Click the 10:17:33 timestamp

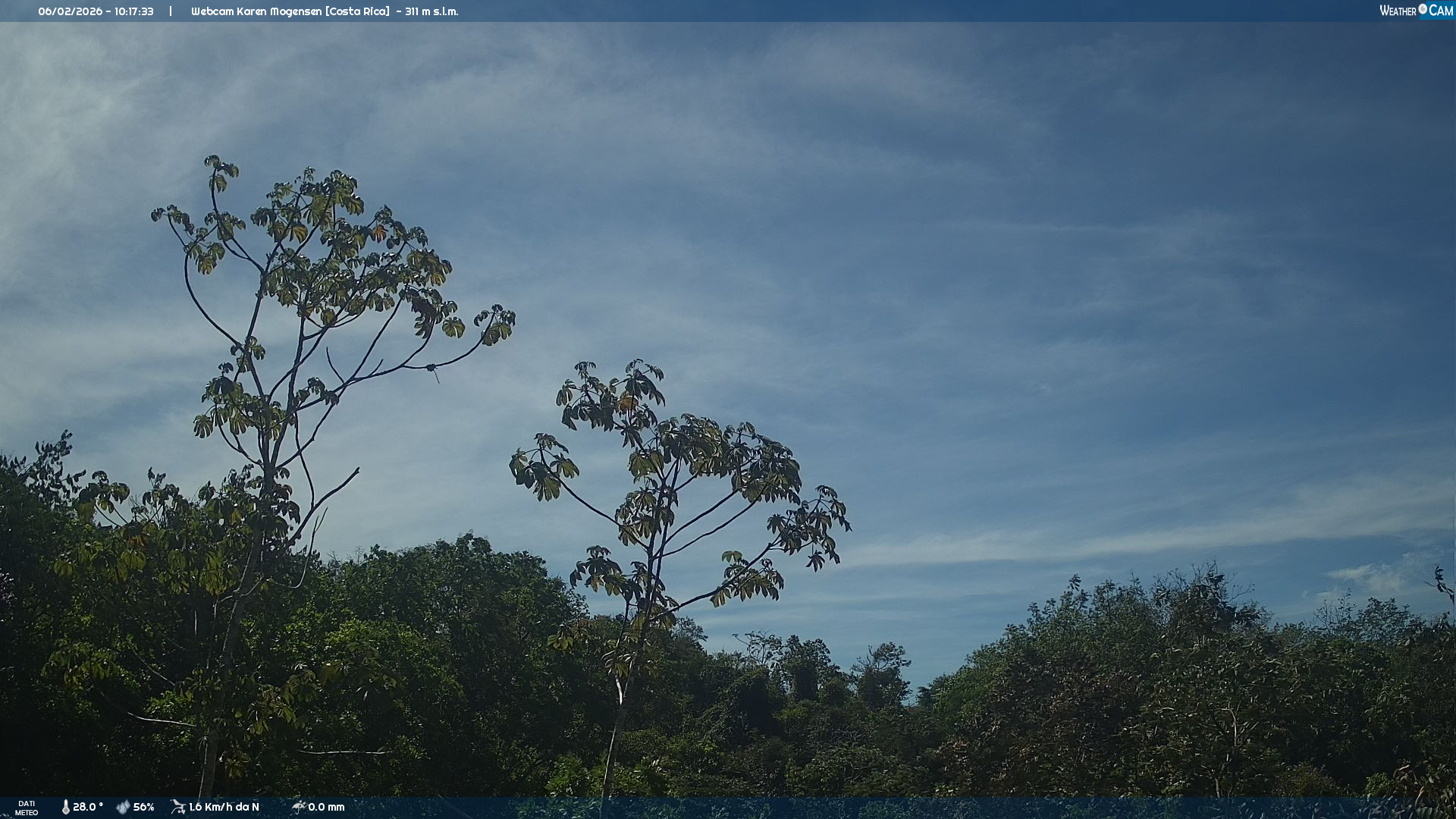point(134,11)
